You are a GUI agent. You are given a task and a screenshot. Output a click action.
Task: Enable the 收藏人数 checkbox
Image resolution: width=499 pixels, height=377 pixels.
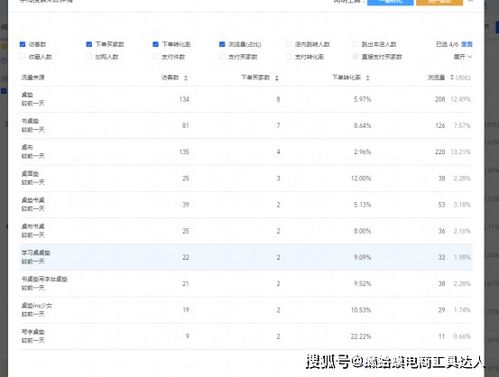tap(23, 57)
